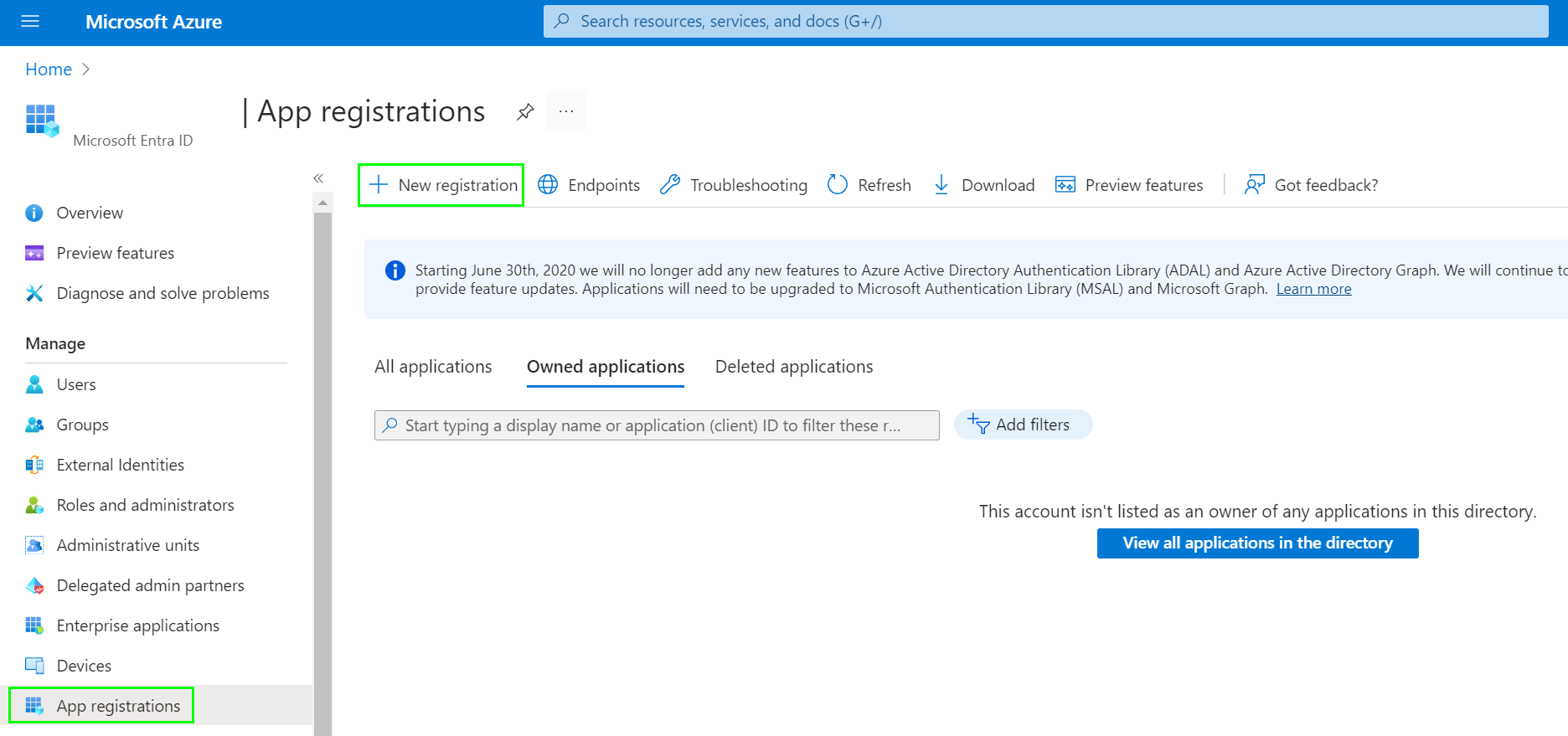Click the funnel icon on Add filters
1568x736 pixels.
(978, 424)
